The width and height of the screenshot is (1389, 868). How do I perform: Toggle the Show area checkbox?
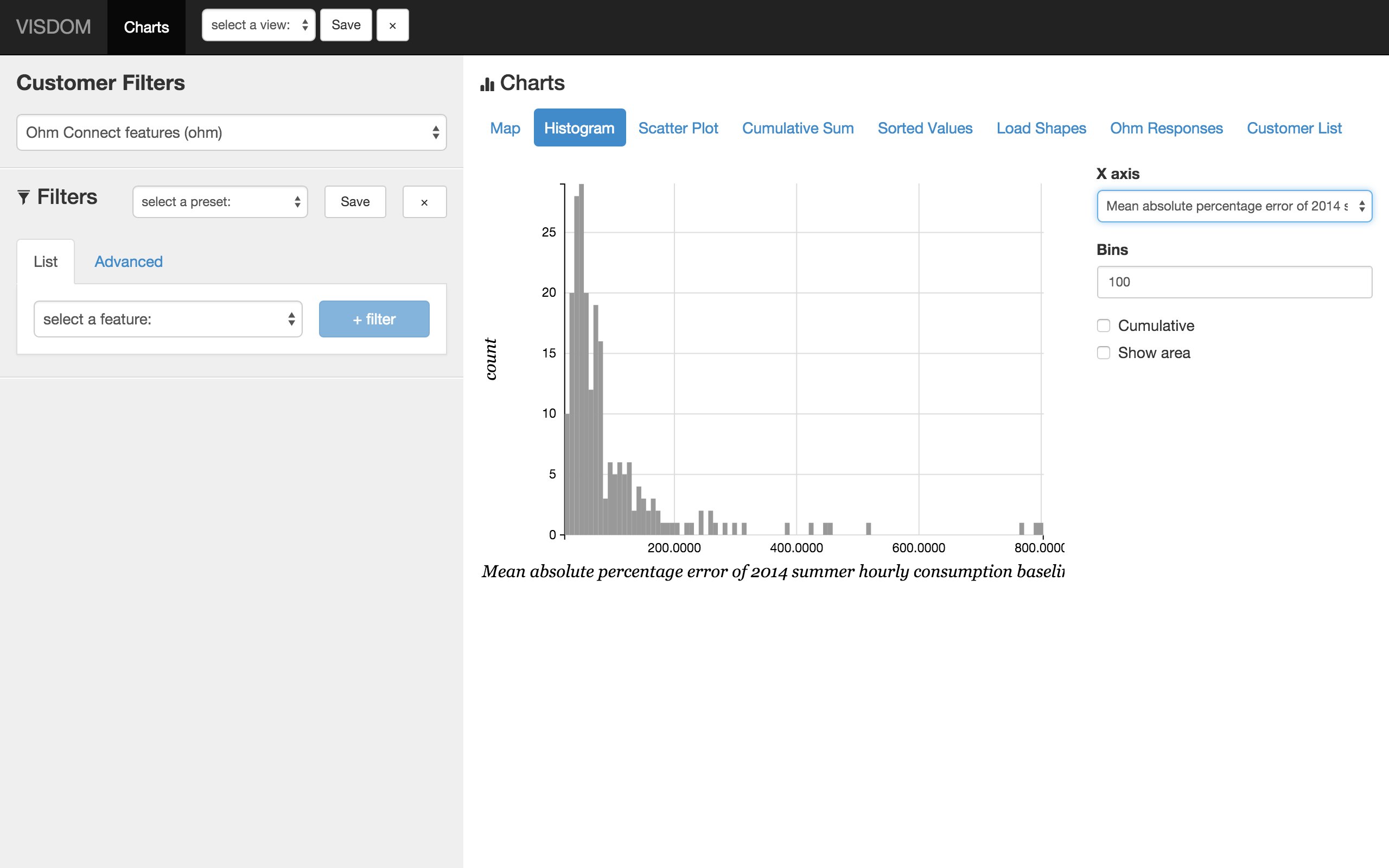click(x=1103, y=353)
